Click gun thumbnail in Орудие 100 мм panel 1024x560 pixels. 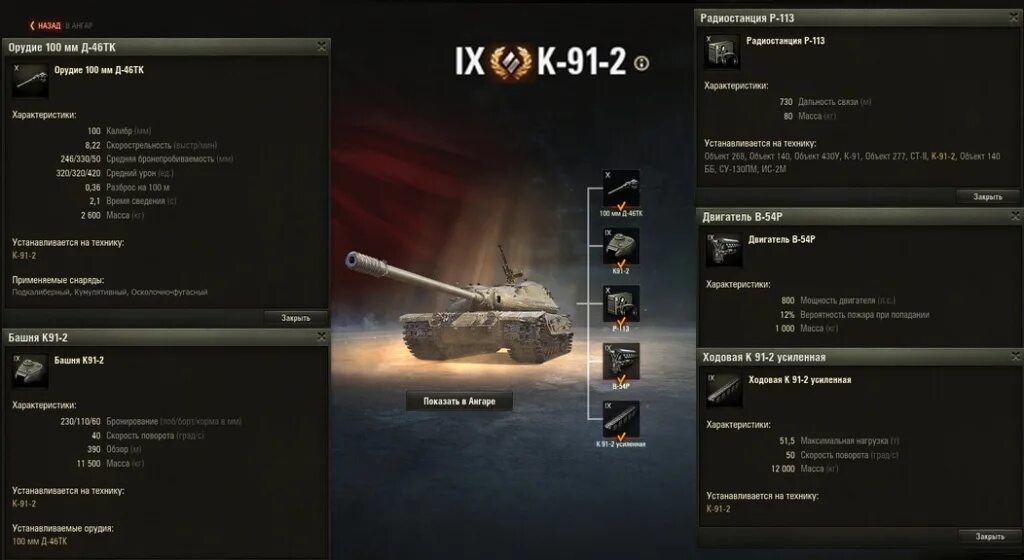tap(30, 80)
